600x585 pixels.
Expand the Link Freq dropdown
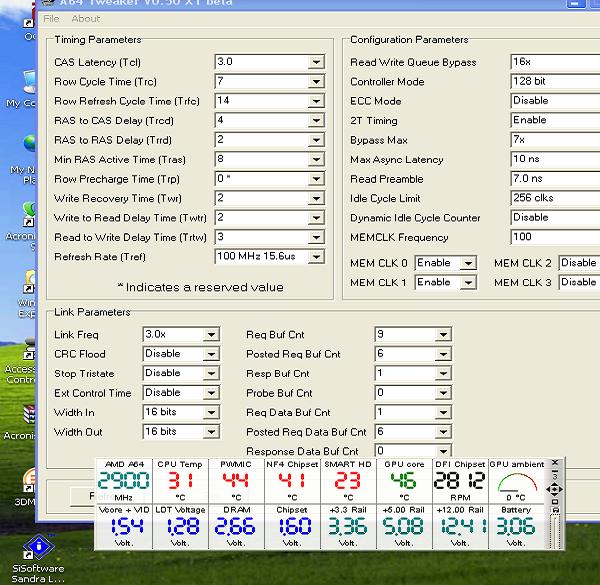(x=211, y=335)
